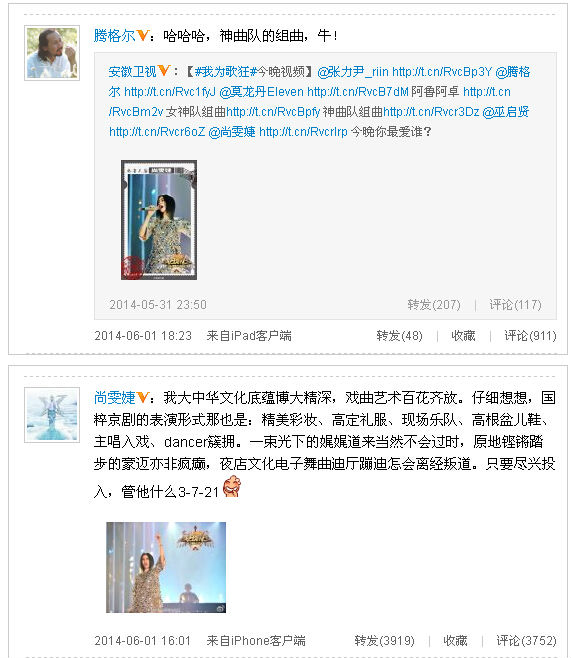Click the verified V badge beside 腾格尔
This screenshot has height=658, width=571.
pos(143,36)
